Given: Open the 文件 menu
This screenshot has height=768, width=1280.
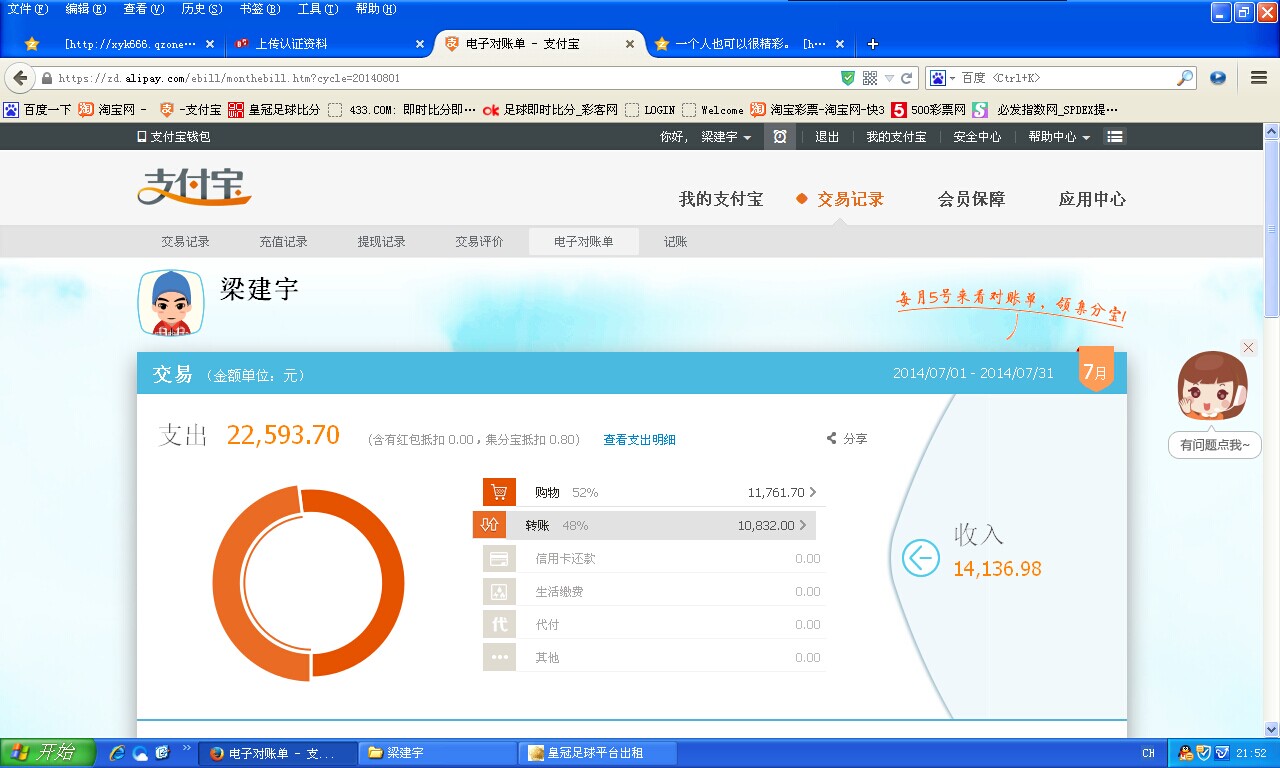Looking at the screenshot, I should click(27, 9).
